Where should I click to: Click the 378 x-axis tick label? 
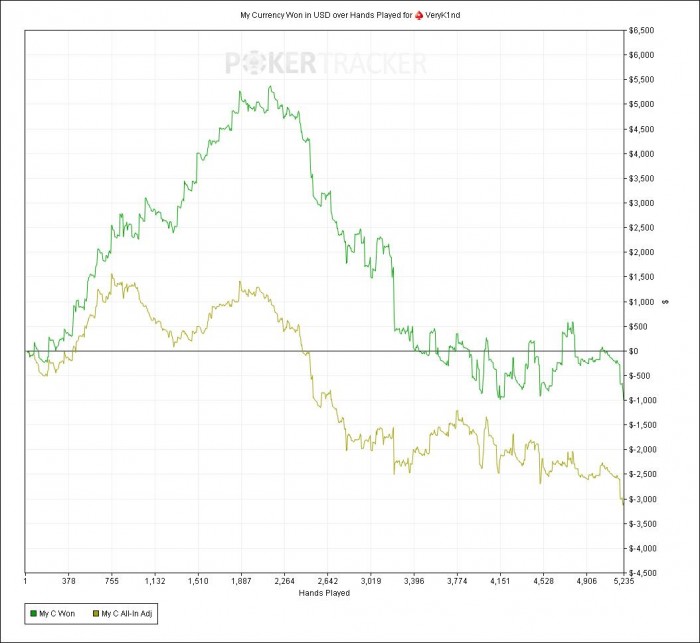[68, 581]
